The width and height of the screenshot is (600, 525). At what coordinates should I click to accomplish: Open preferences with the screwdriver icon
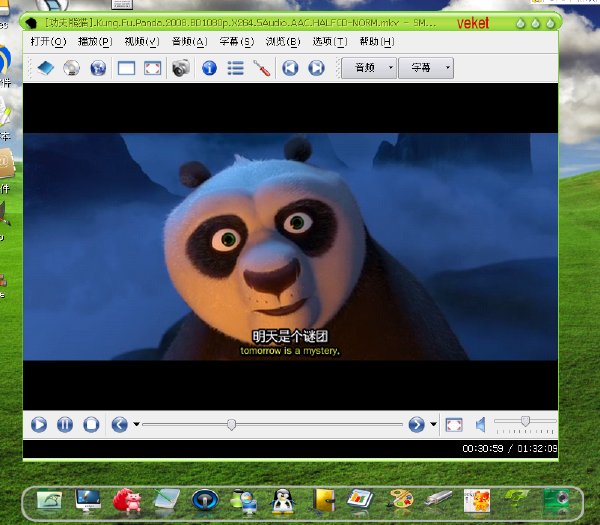pyautogui.click(x=262, y=68)
